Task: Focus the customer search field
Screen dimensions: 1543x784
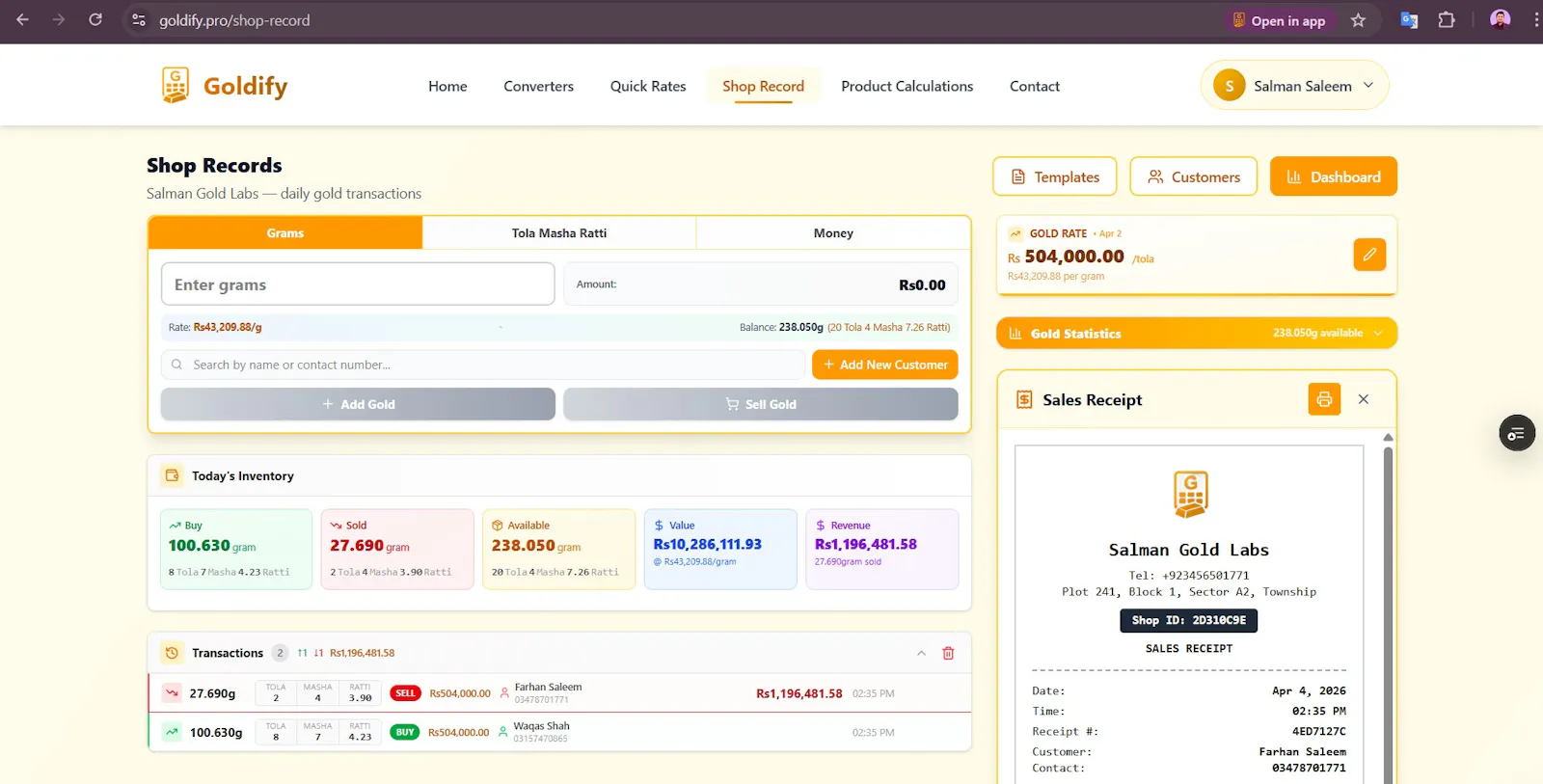Action: click(x=483, y=365)
